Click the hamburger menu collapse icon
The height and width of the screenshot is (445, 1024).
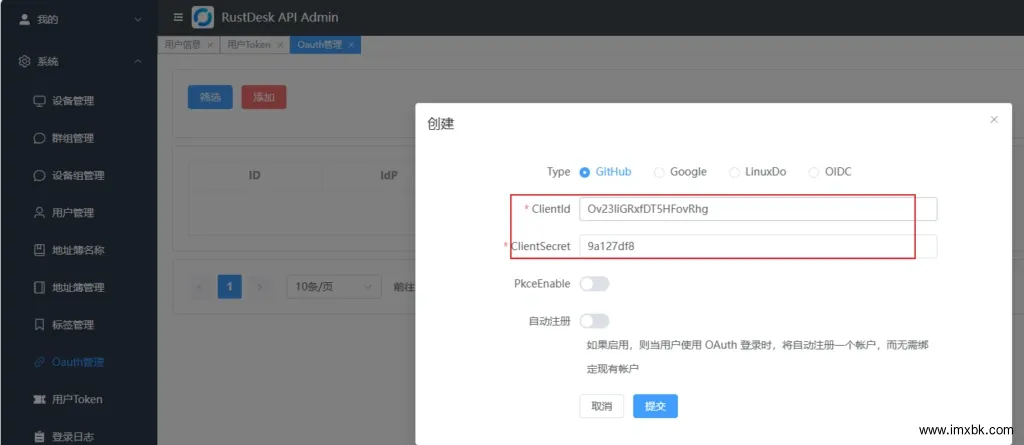(x=178, y=18)
